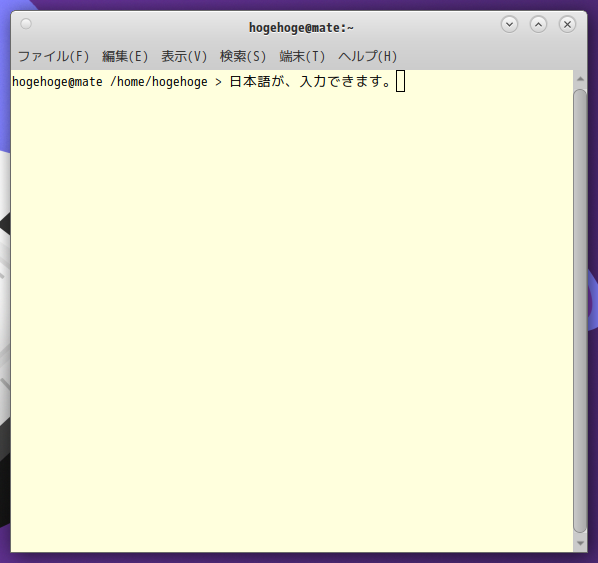This screenshot has width=598, height=563.
Task: Maximize the terminal using the up-chevron button
Action: [538, 24]
